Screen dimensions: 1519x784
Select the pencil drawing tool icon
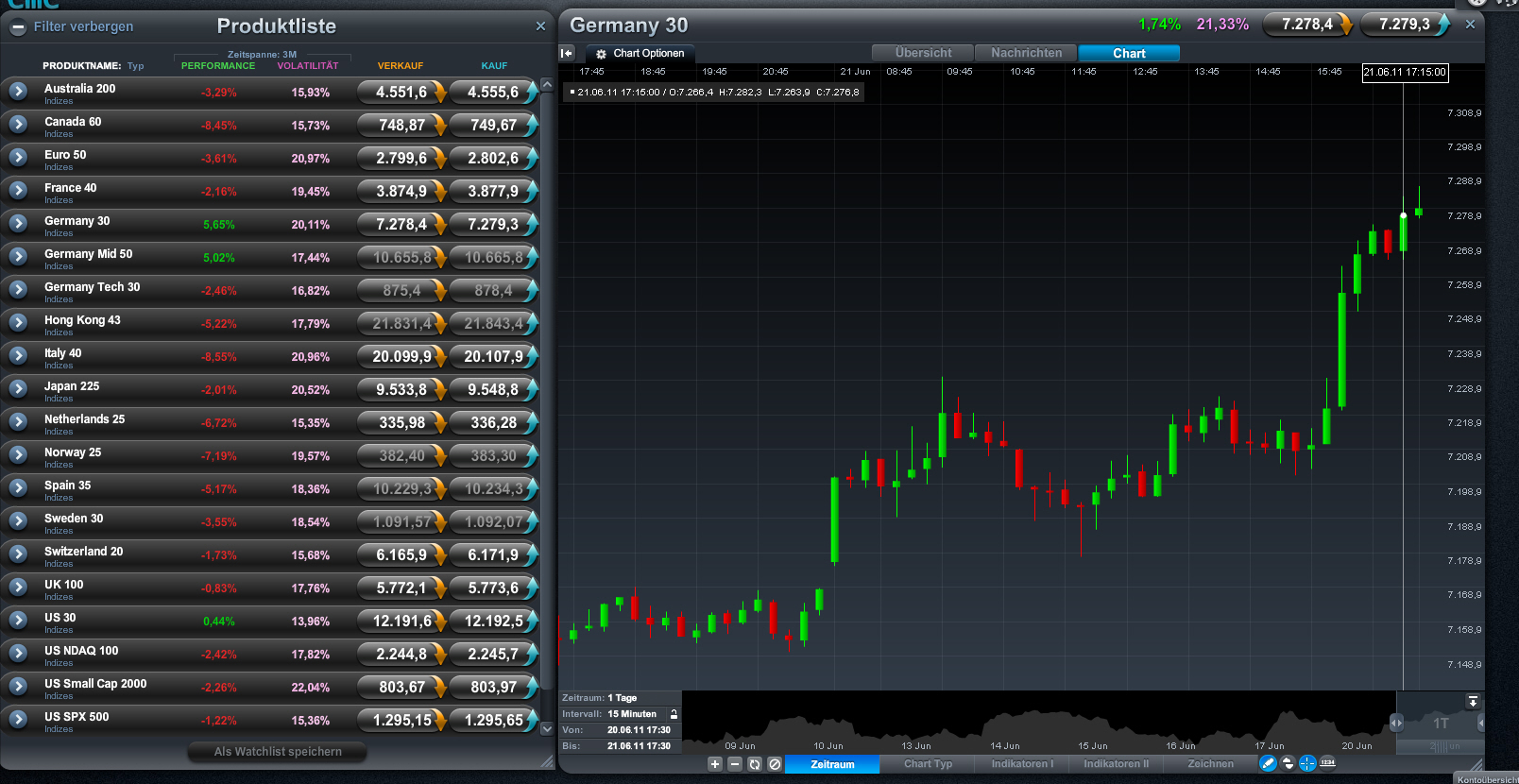pos(1269,763)
